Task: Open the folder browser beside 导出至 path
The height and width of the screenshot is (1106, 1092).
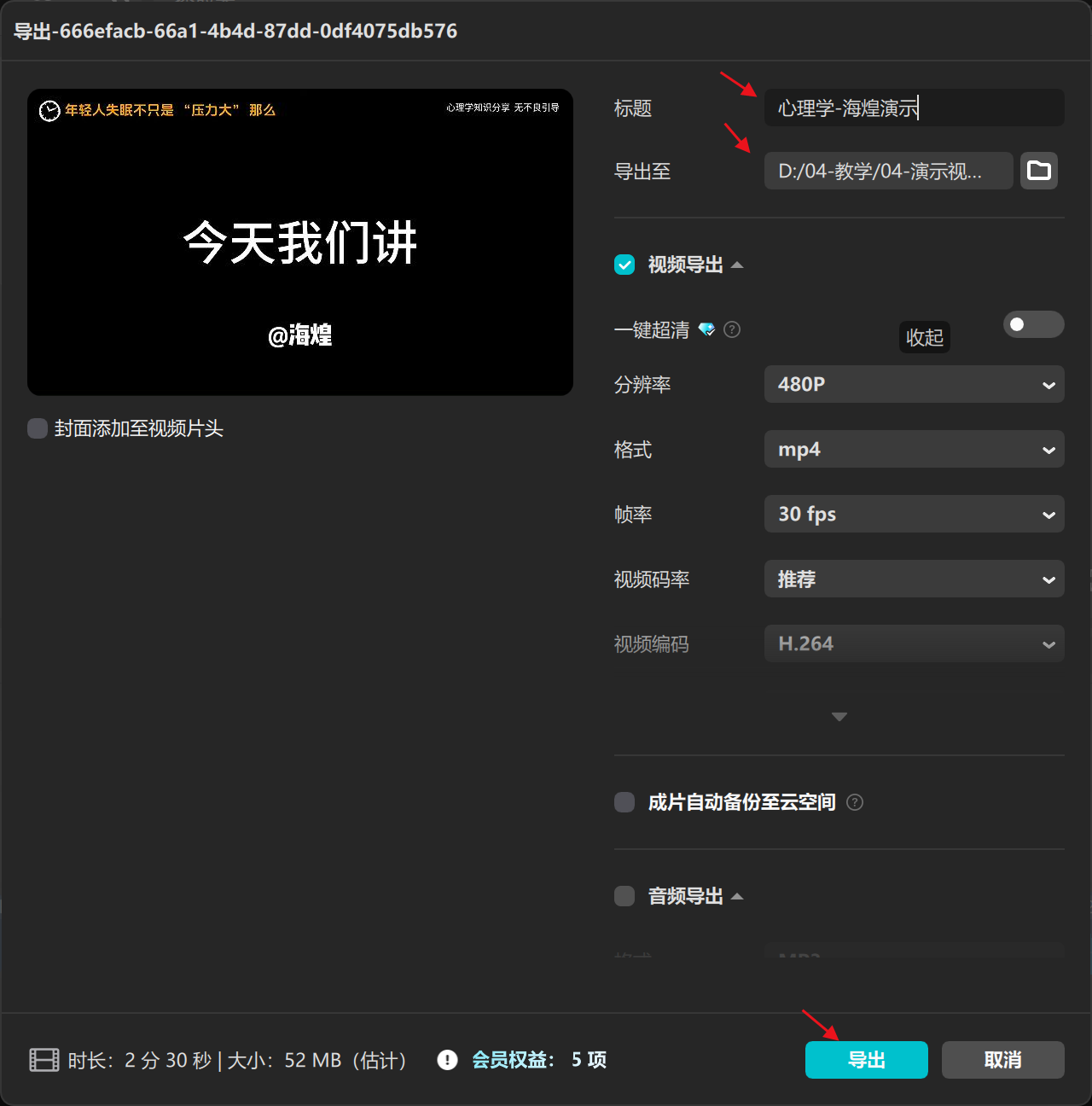Action: (1038, 171)
